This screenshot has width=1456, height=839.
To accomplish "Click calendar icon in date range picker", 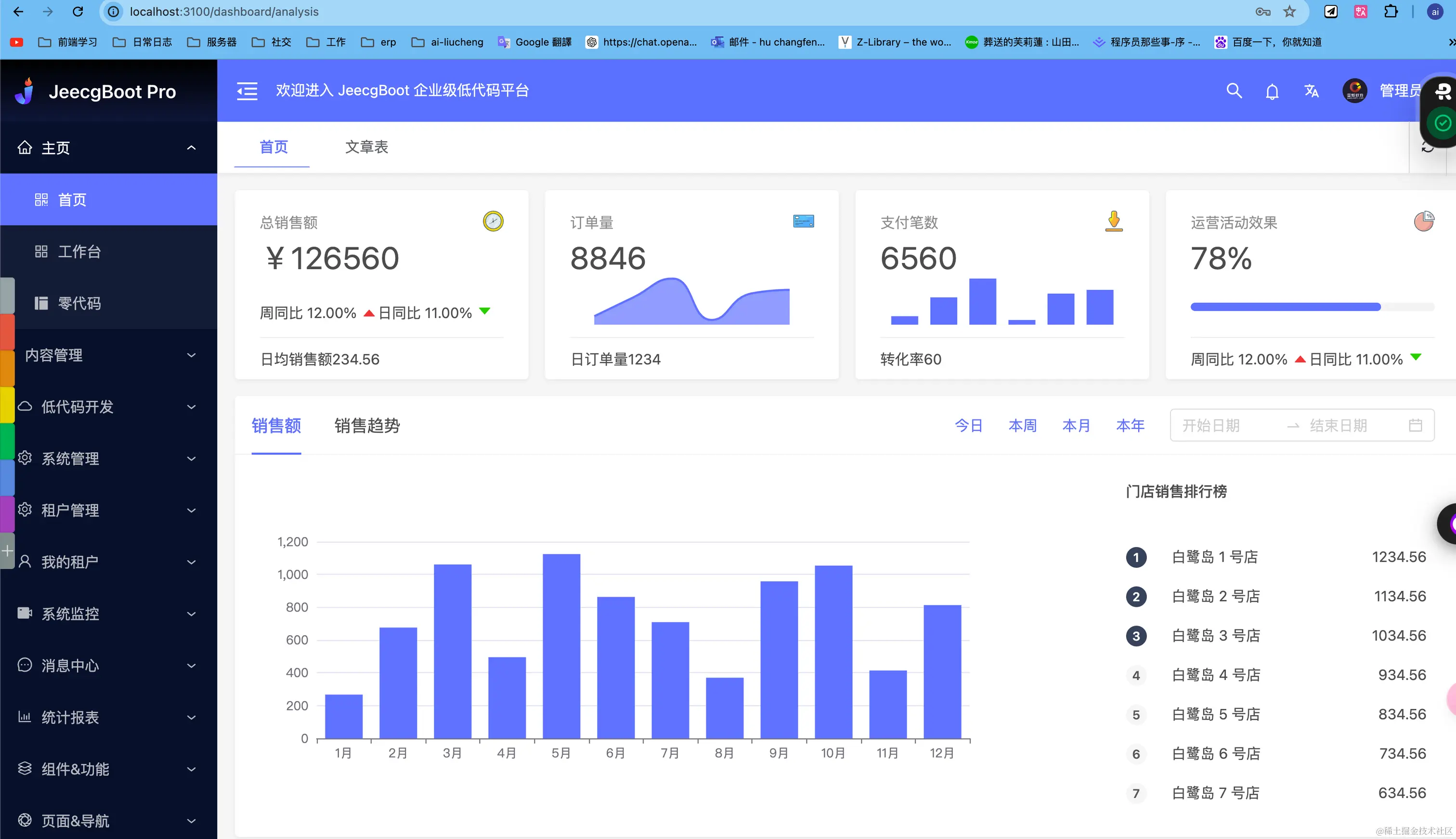I will (1415, 425).
